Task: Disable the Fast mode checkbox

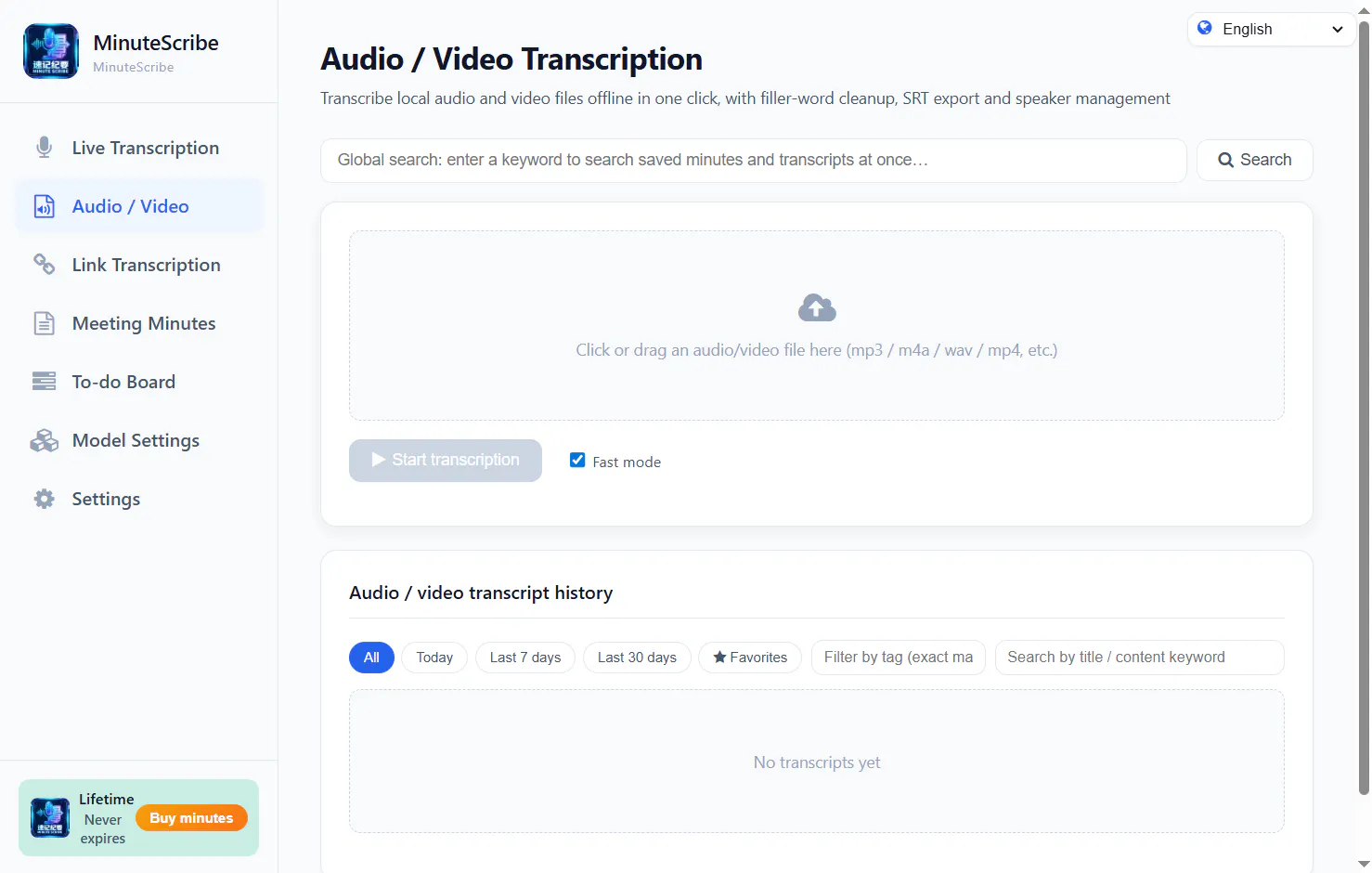Action: click(577, 461)
